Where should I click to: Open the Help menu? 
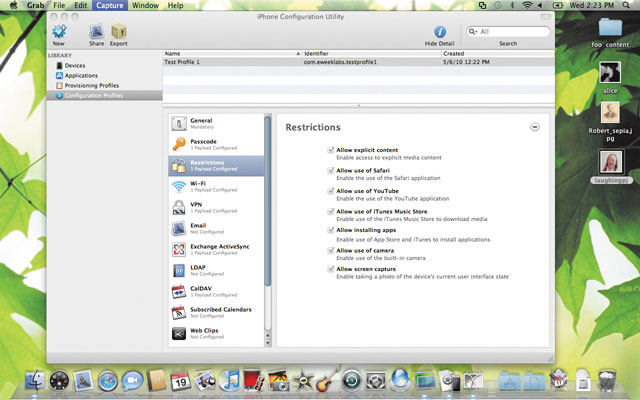pyautogui.click(x=176, y=5)
